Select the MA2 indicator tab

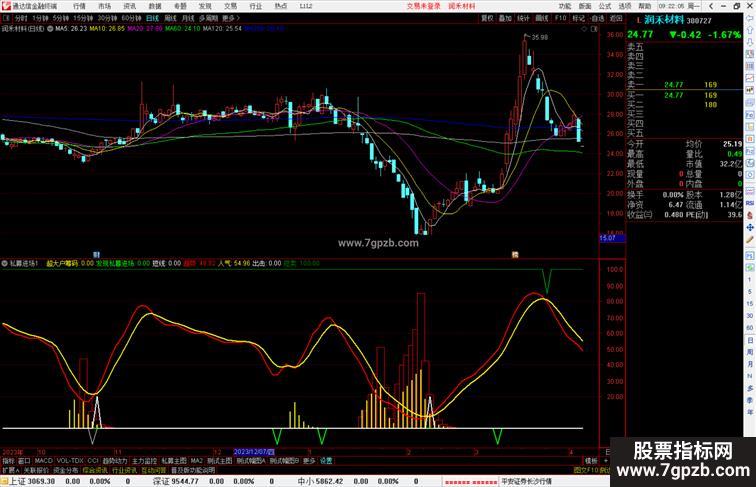click(197, 461)
